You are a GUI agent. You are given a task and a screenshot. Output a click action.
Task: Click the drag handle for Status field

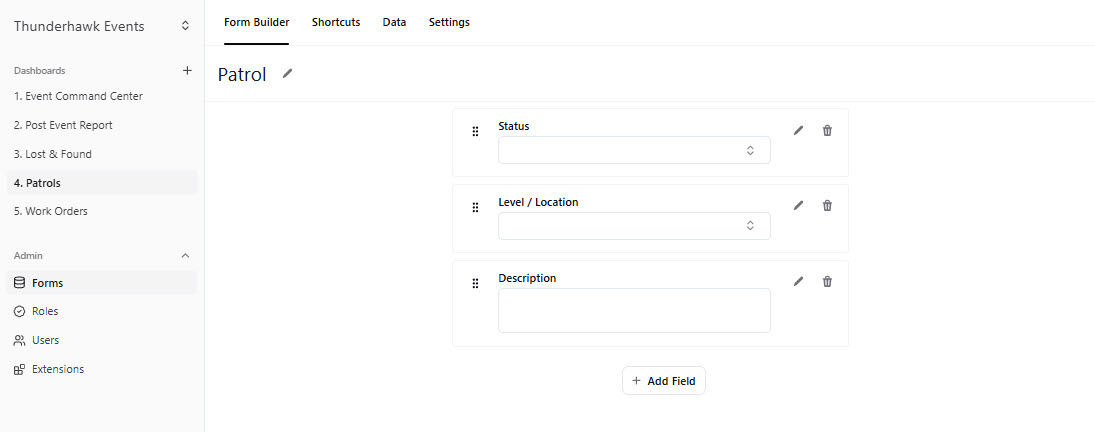(x=475, y=132)
